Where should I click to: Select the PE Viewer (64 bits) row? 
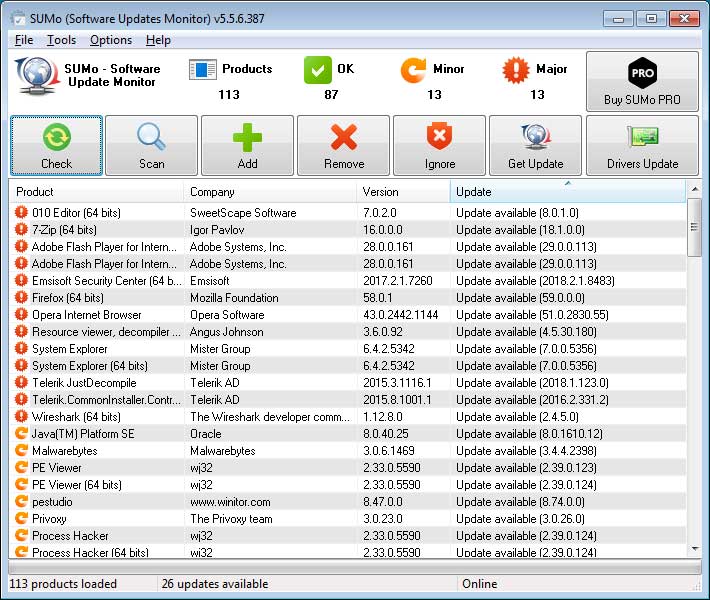[x=347, y=485]
